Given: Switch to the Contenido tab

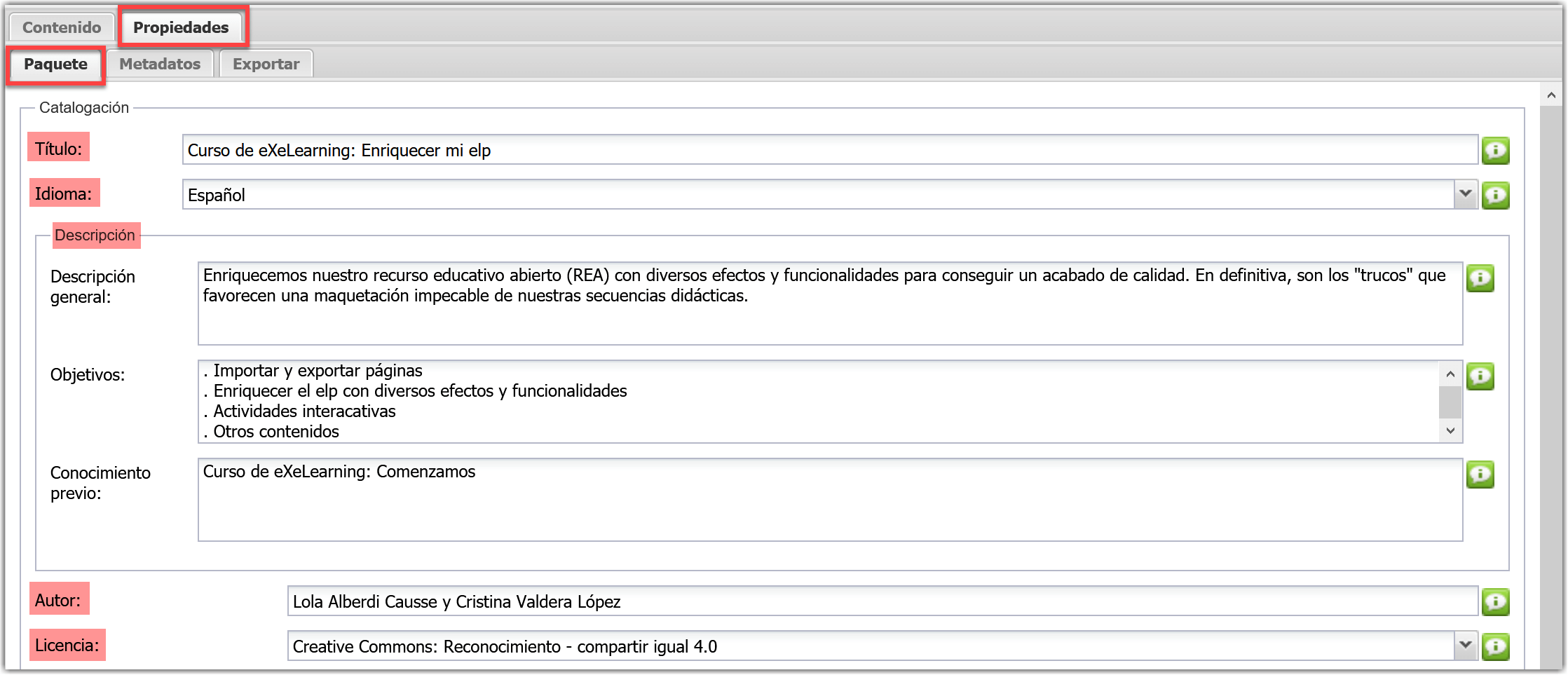Looking at the screenshot, I should (62, 27).
